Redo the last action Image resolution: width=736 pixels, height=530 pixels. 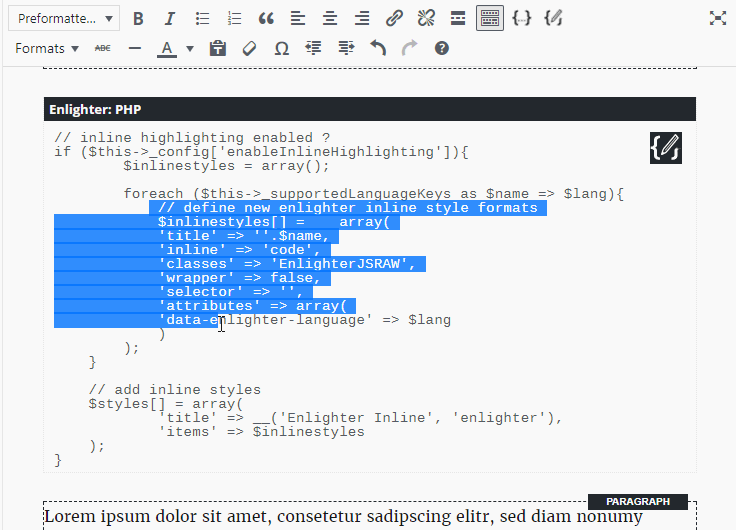(x=410, y=48)
